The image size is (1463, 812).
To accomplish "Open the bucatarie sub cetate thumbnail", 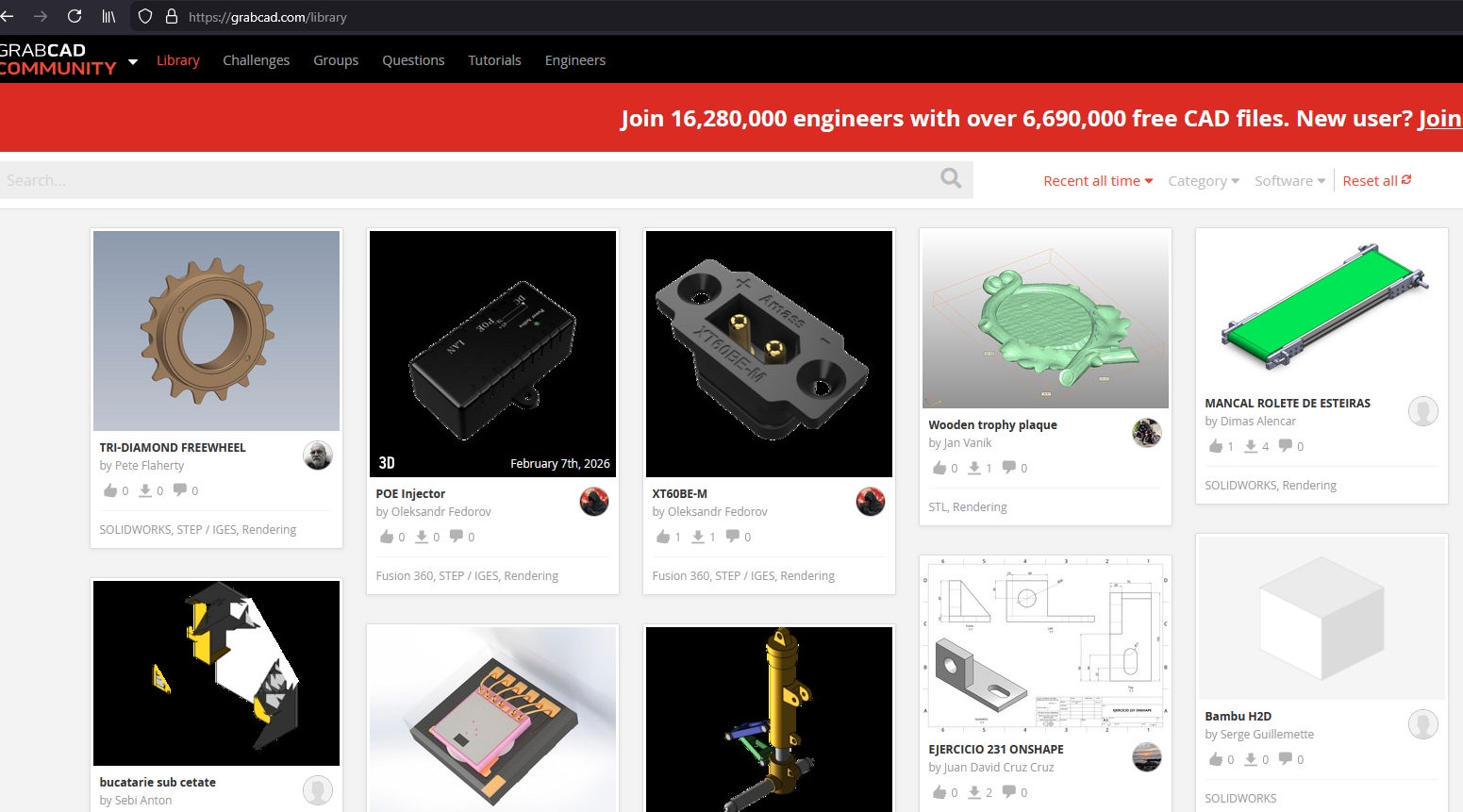I will click(216, 673).
